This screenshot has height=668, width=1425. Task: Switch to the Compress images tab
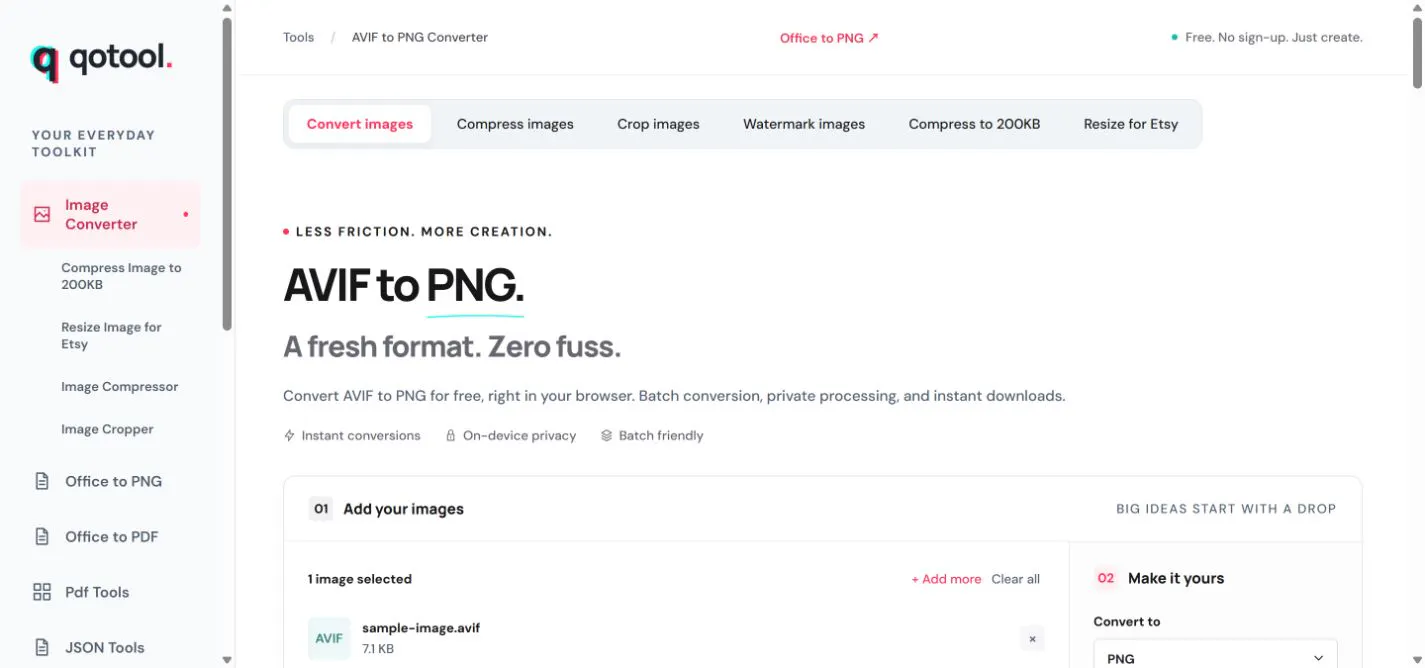[x=515, y=124]
